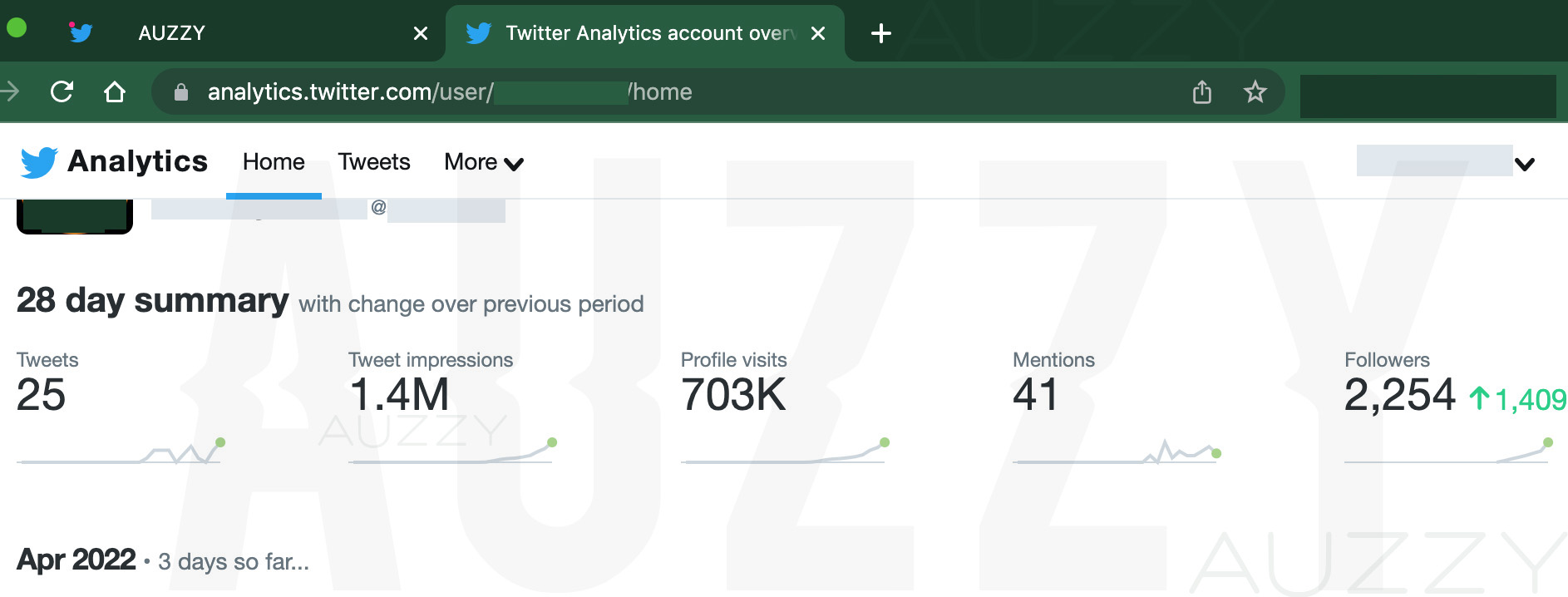Click the Followers sparkline chart
The height and width of the screenshot is (597, 1568).
click(x=1448, y=451)
